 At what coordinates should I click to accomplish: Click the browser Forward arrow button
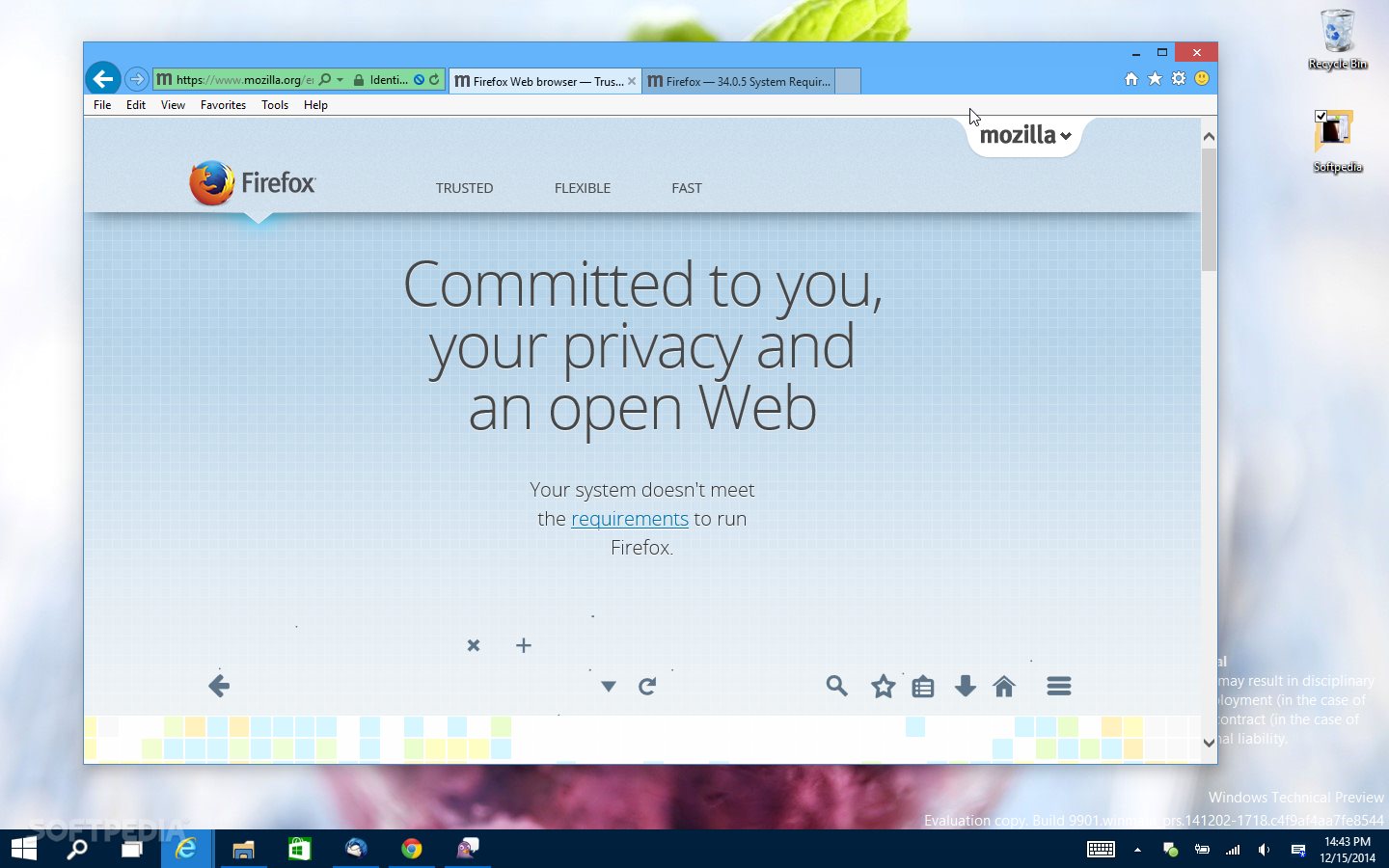tap(137, 79)
